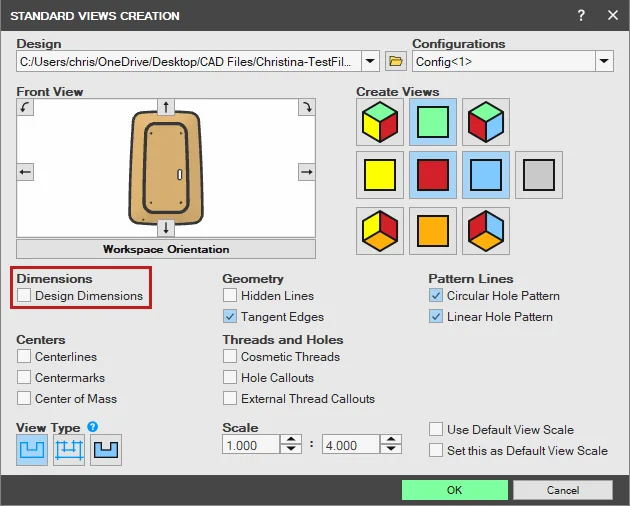Click the View Type help icon

92,426
